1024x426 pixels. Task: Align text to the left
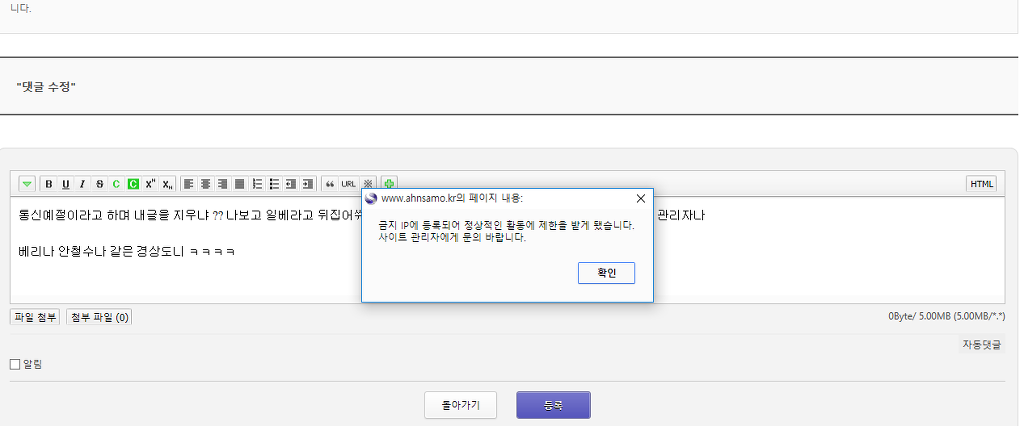pyautogui.click(x=189, y=184)
